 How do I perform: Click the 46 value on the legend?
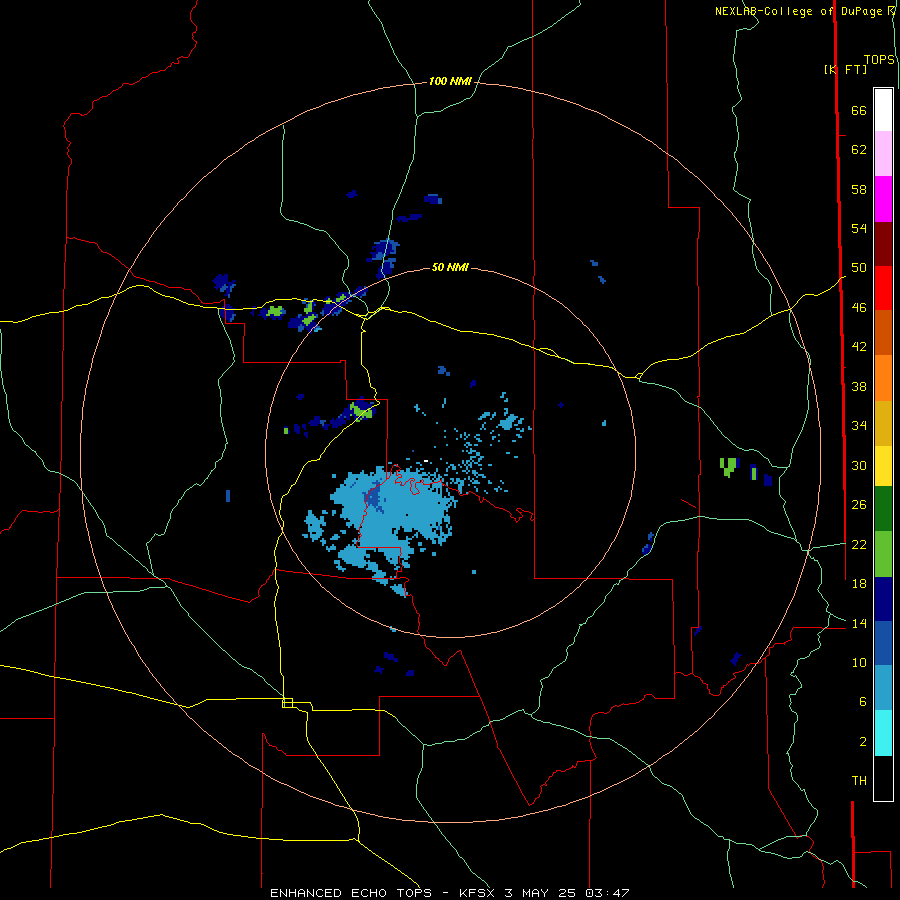tap(859, 308)
